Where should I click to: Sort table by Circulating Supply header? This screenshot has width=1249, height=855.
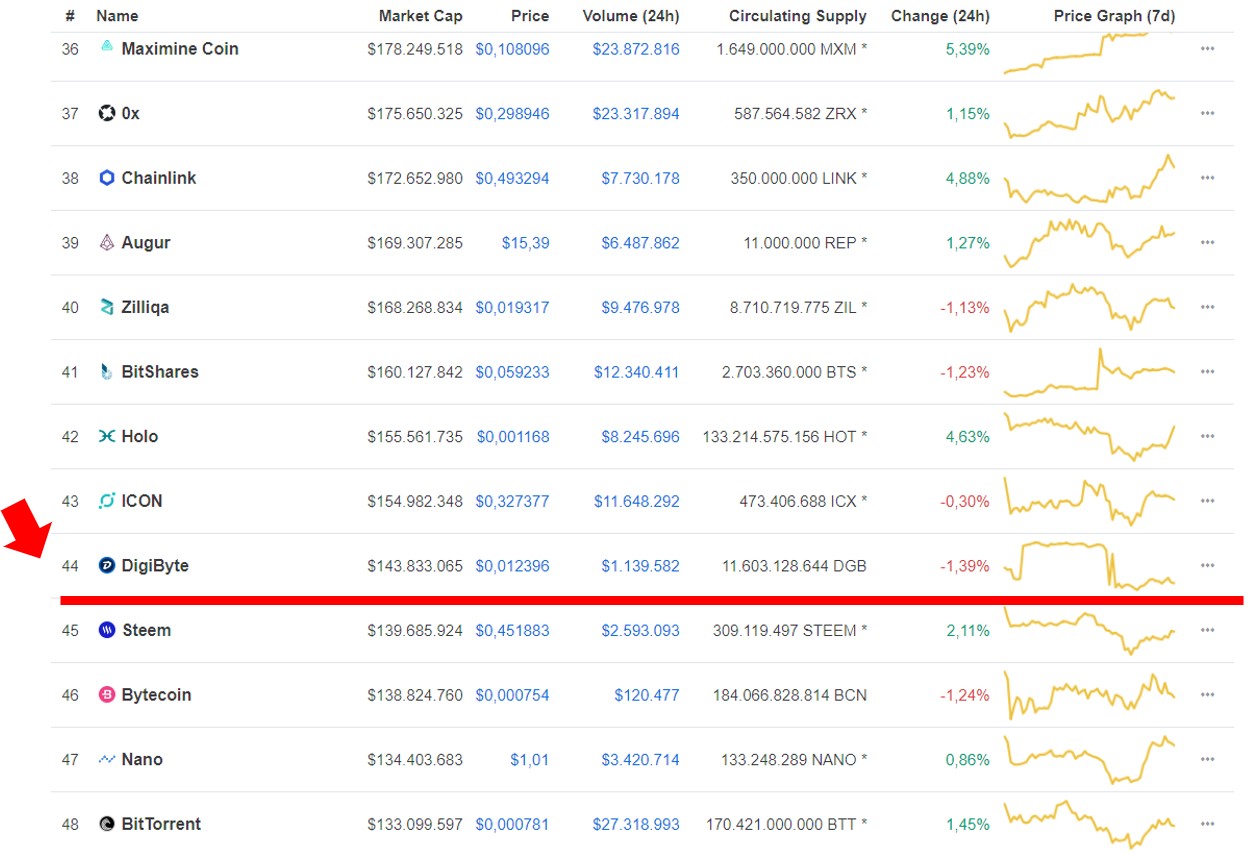(x=798, y=16)
